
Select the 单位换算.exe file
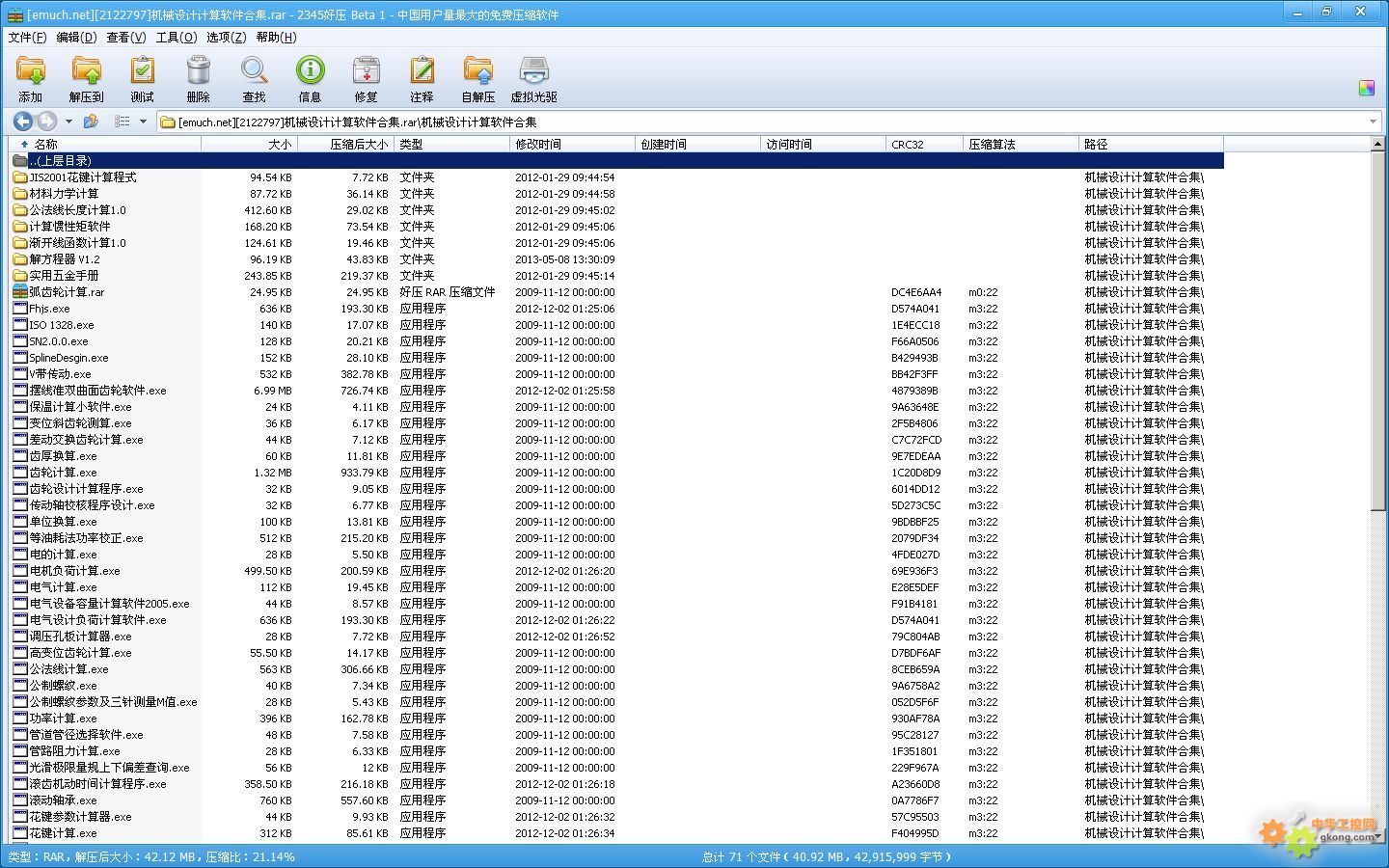click(x=63, y=522)
